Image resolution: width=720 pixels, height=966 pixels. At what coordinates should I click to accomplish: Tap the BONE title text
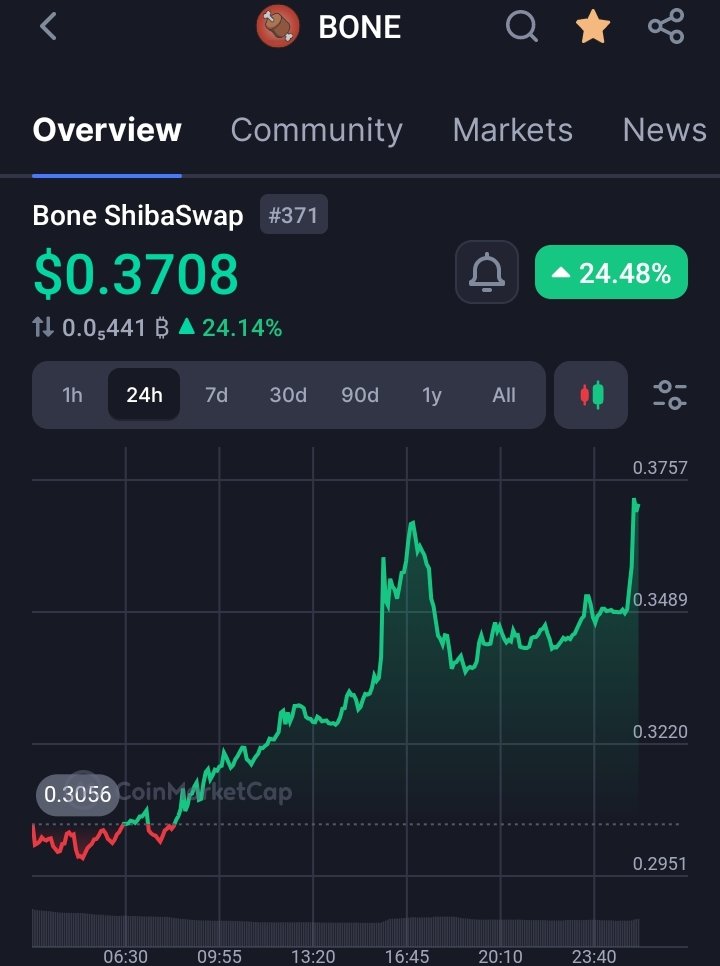[360, 27]
